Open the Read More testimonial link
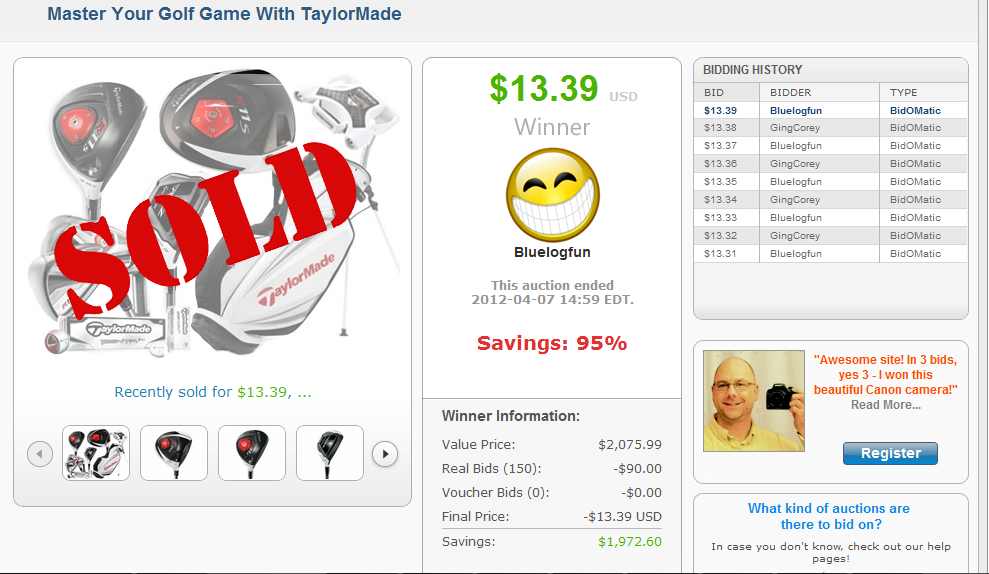Screen dimensions: 989x574 point(885,405)
